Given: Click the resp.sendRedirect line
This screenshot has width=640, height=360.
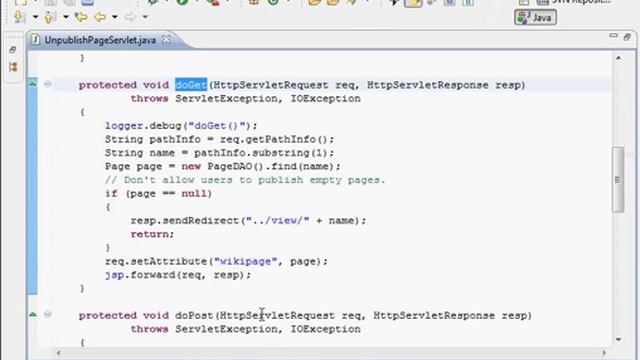Looking at the screenshot, I should (248, 220).
